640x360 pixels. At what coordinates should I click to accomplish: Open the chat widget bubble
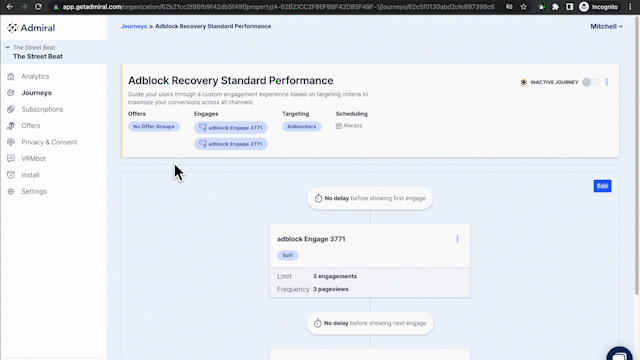[620, 354]
